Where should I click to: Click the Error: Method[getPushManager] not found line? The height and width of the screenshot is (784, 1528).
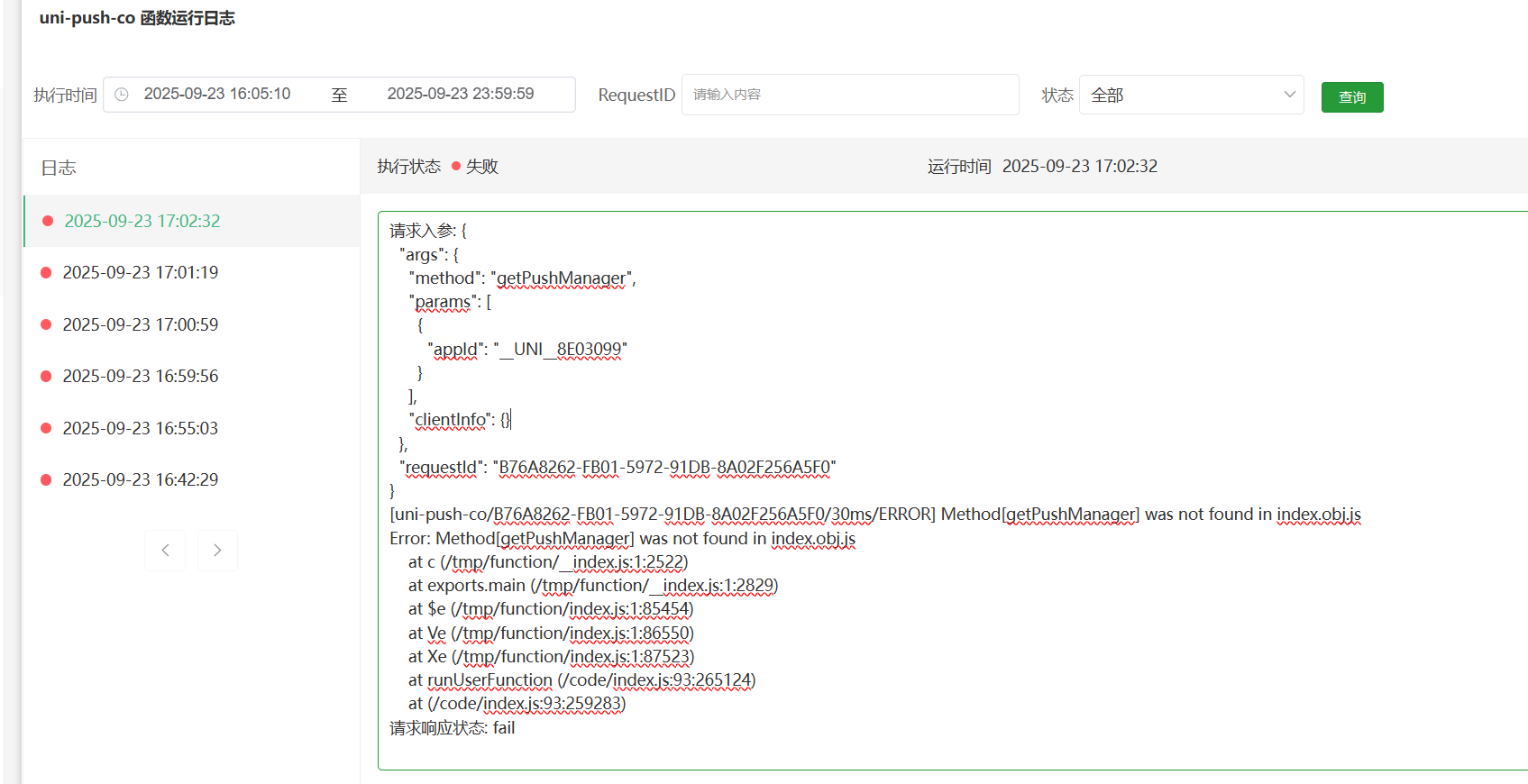pyautogui.click(x=622, y=538)
